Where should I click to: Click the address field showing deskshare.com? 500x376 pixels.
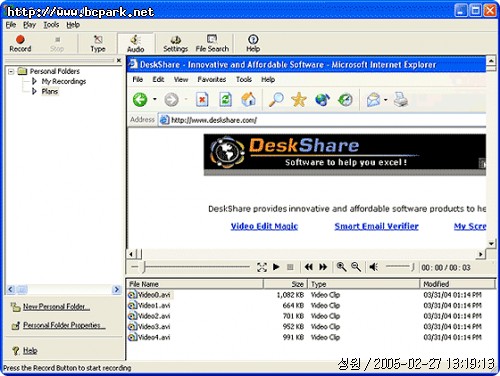[x=322, y=120]
